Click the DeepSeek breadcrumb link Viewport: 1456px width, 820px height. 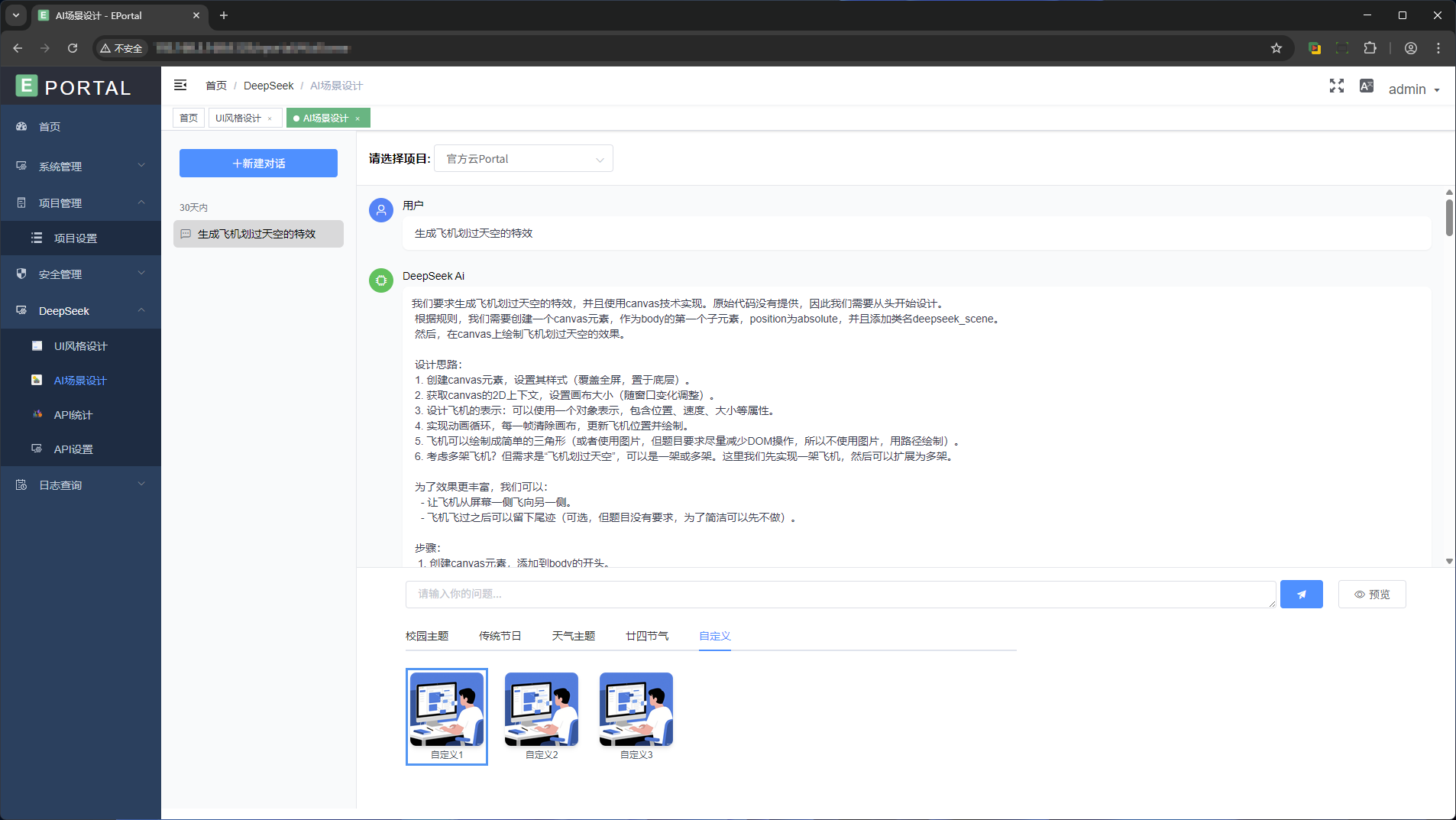[269, 86]
